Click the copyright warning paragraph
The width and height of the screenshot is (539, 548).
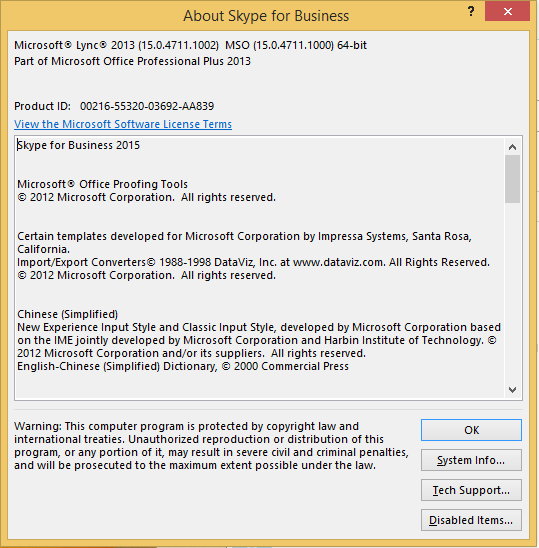click(211, 446)
